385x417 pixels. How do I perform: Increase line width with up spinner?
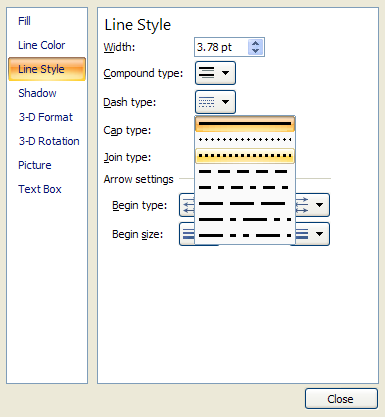(x=256, y=44)
